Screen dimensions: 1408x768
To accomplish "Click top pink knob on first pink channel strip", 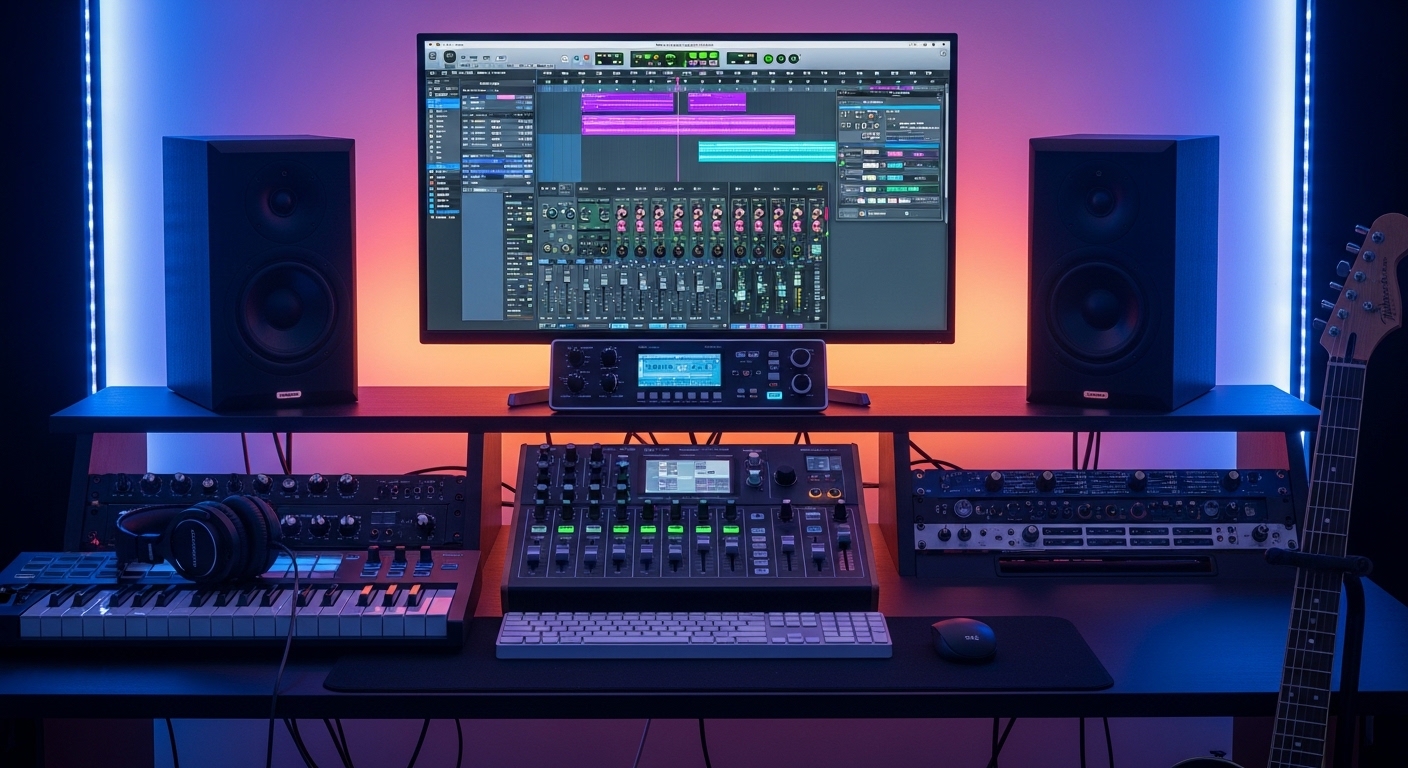I will point(622,213).
